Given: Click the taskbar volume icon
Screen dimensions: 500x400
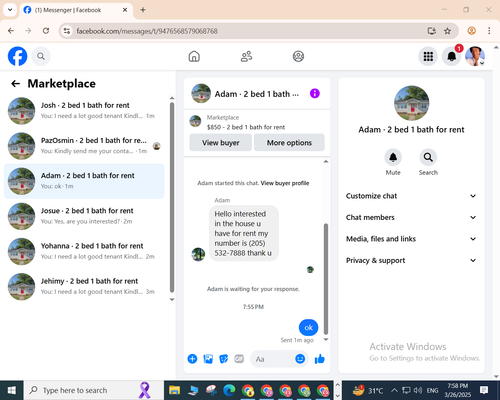Looking at the screenshot, I should [418, 390].
